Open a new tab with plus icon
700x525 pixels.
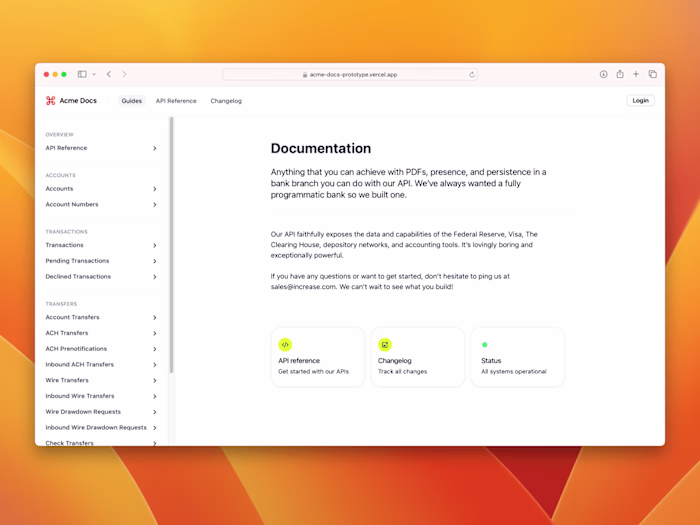[x=636, y=74]
